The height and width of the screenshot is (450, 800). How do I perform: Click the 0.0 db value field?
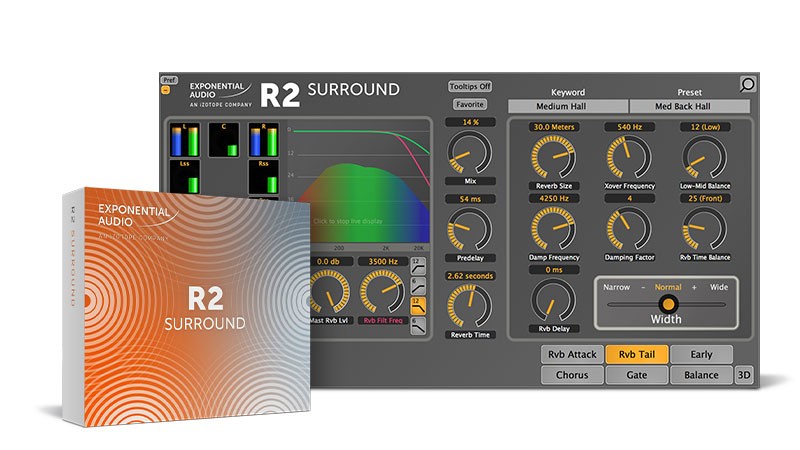click(330, 261)
